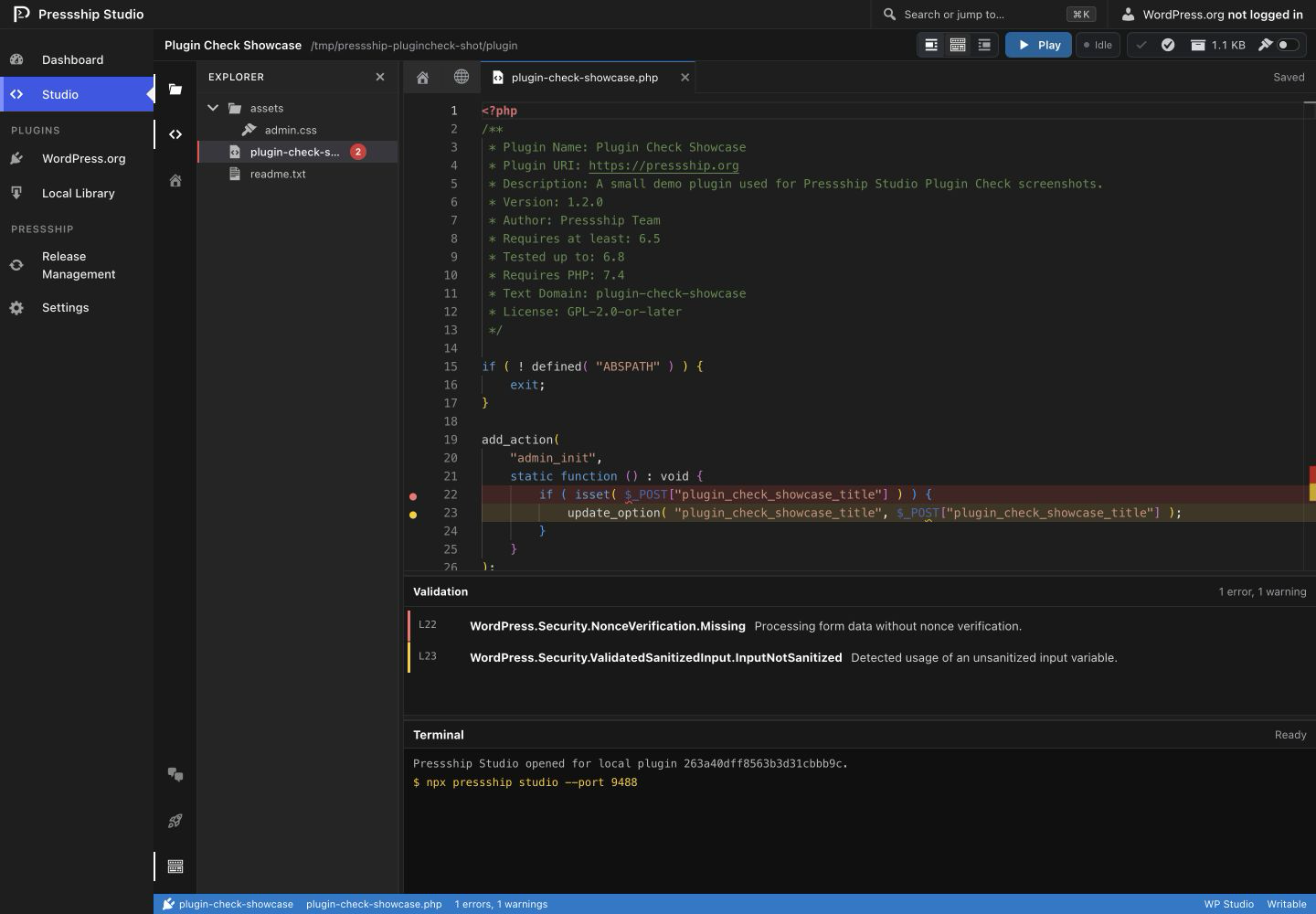Click '1 errors, 1 warnings' in status bar
1316x914 pixels.
[x=501, y=904]
